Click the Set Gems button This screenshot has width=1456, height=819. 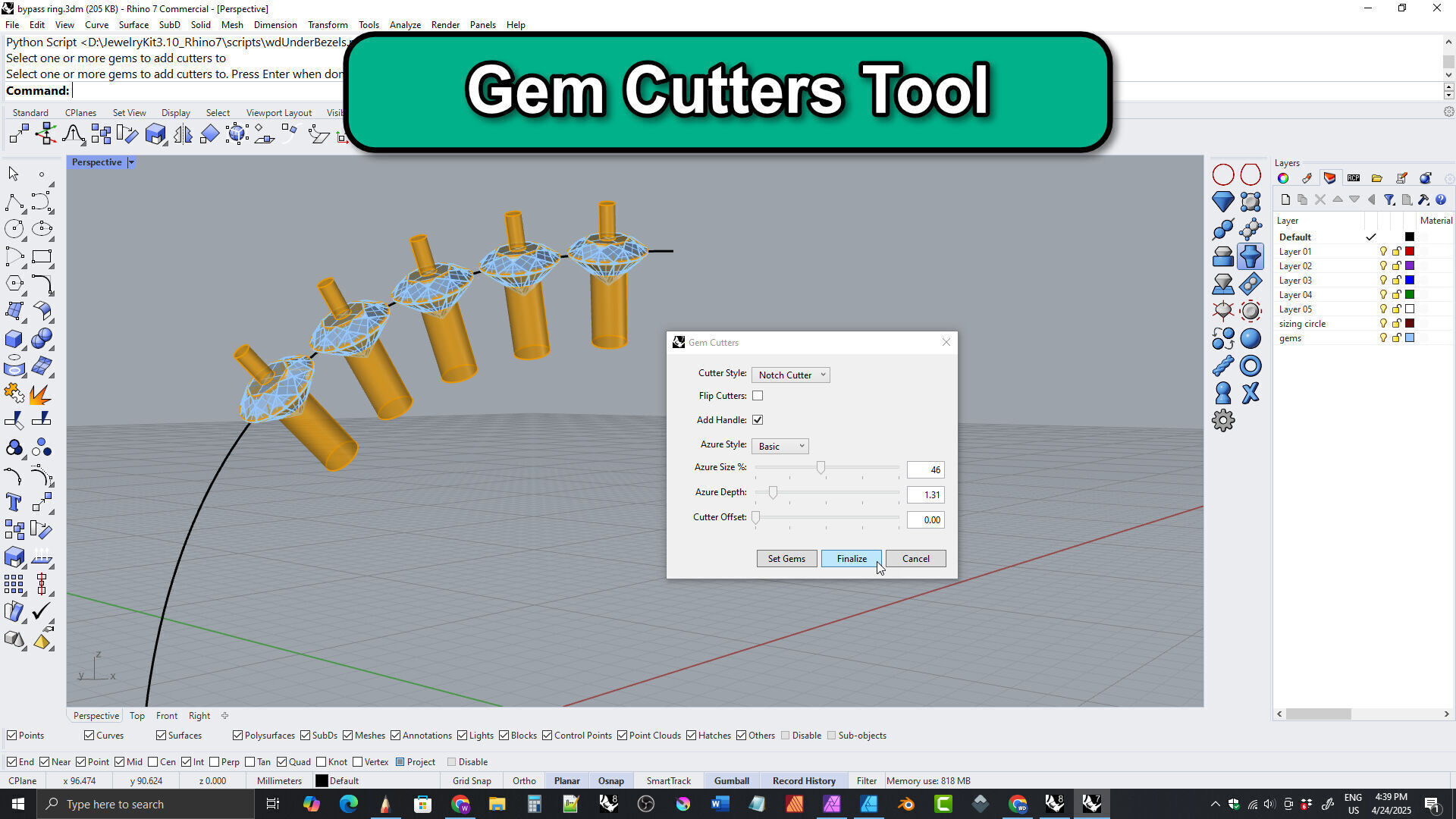coord(786,559)
